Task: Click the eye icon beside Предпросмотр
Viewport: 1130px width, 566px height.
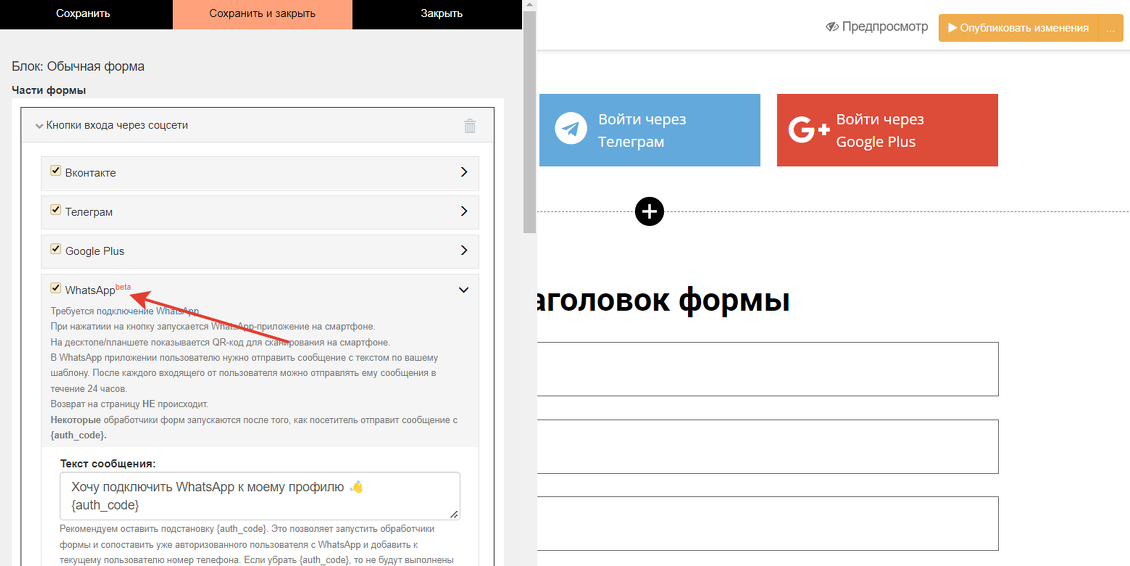Action: [832, 27]
